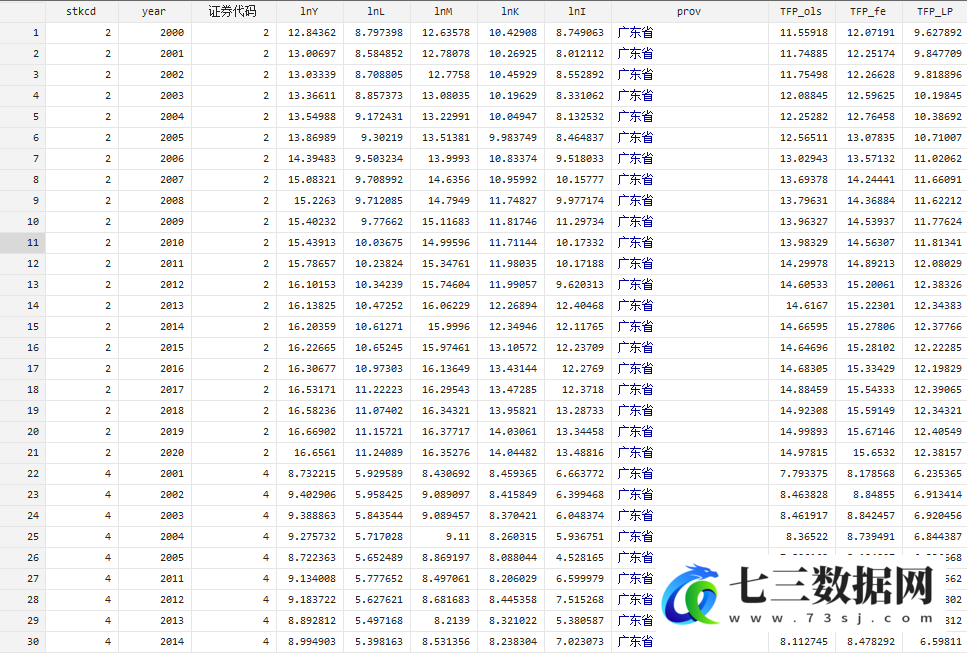Click lnL cell 8.857373
The image size is (967, 653).
pos(379,96)
